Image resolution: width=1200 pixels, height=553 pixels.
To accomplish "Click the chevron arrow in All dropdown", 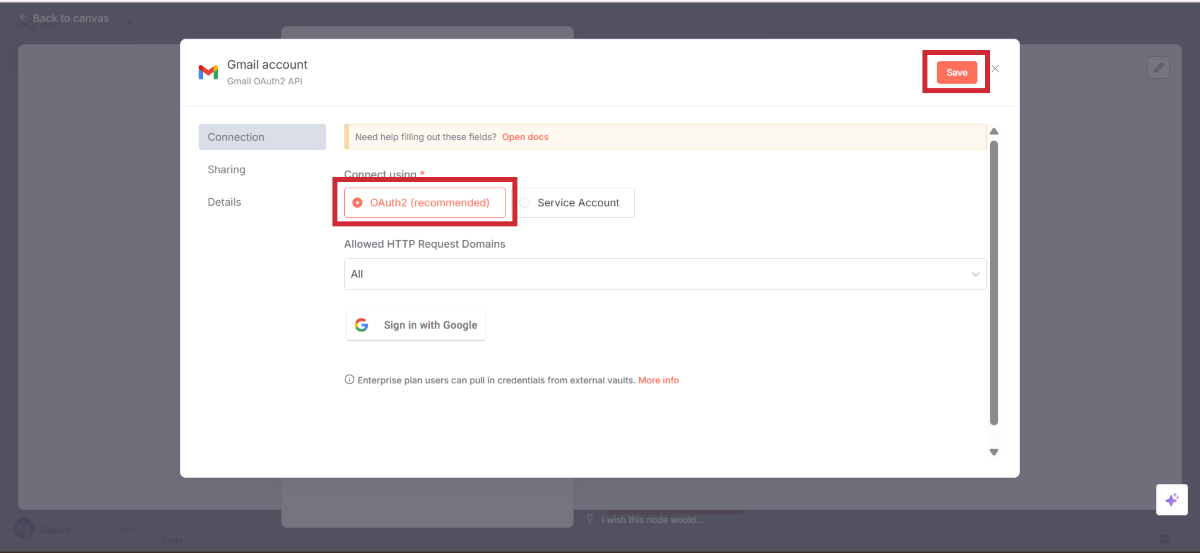I will point(975,274).
